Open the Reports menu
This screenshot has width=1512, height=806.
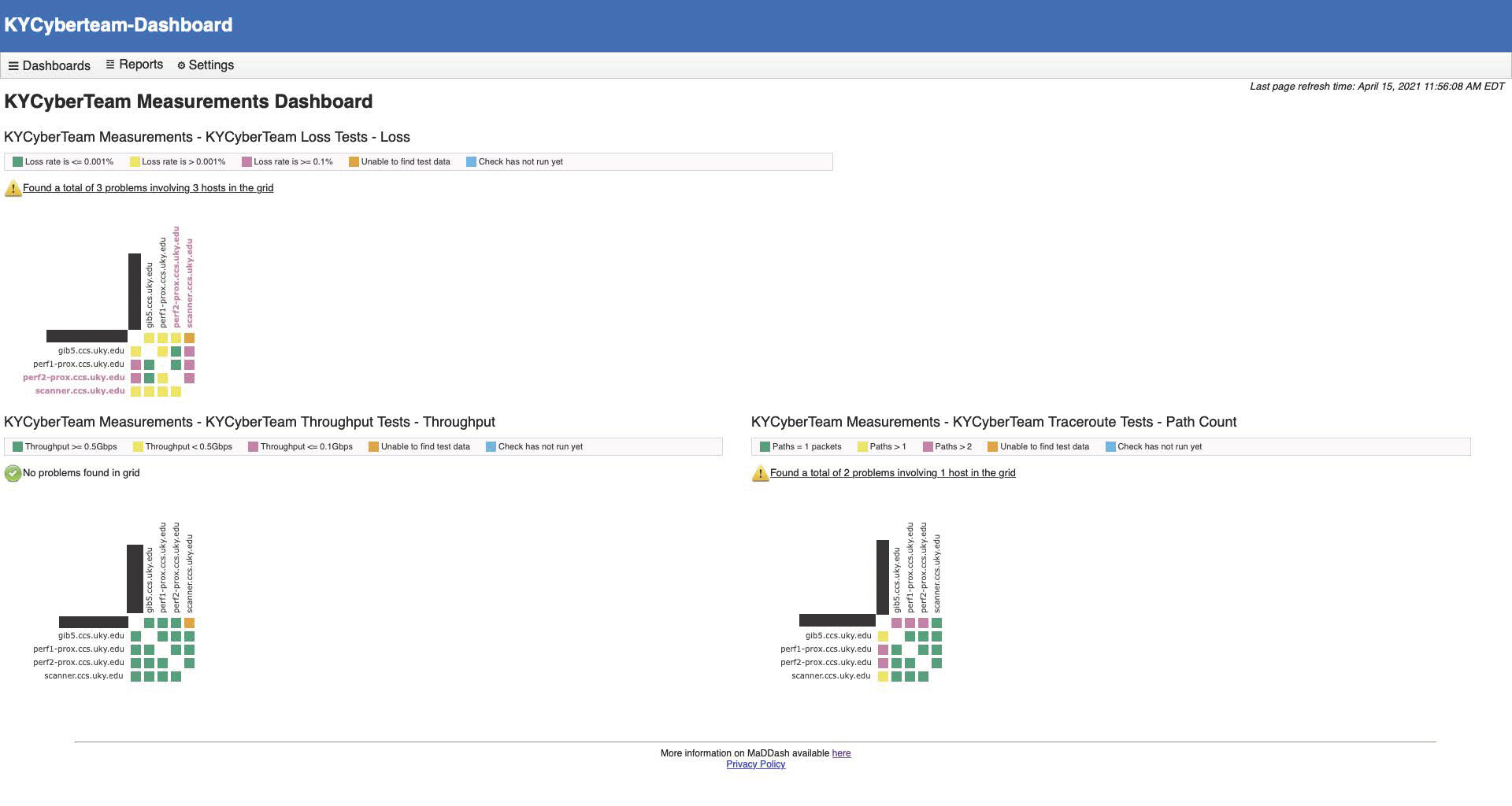pos(134,65)
